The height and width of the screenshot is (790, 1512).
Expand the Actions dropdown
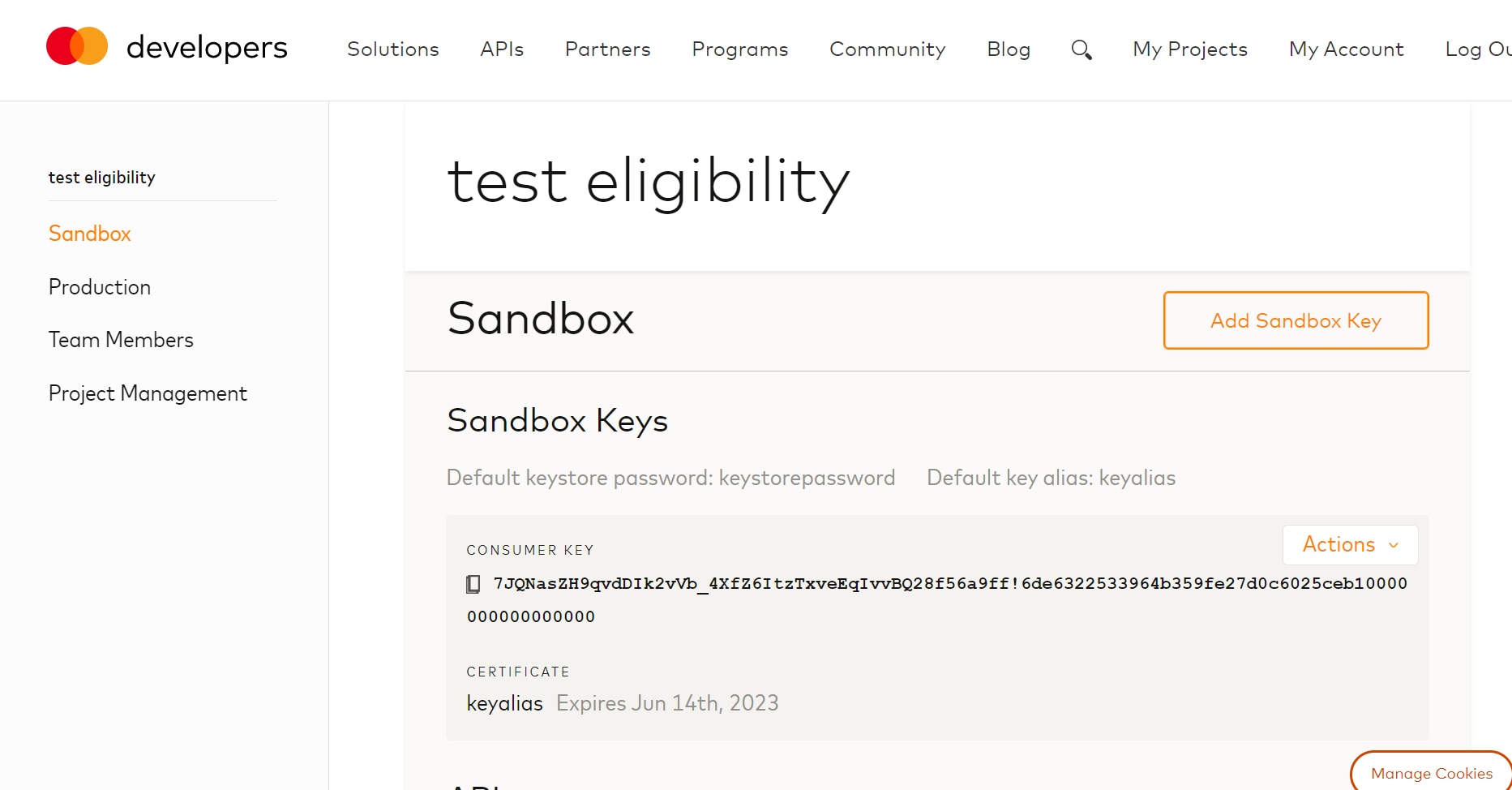pyautogui.click(x=1350, y=544)
